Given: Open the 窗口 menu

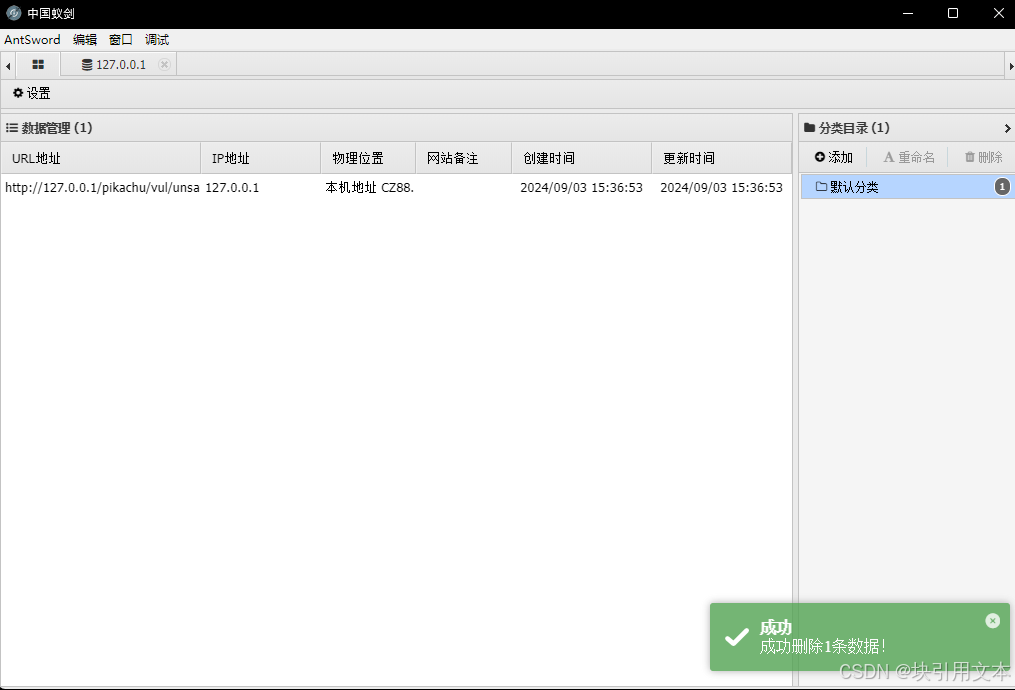Looking at the screenshot, I should tap(120, 39).
